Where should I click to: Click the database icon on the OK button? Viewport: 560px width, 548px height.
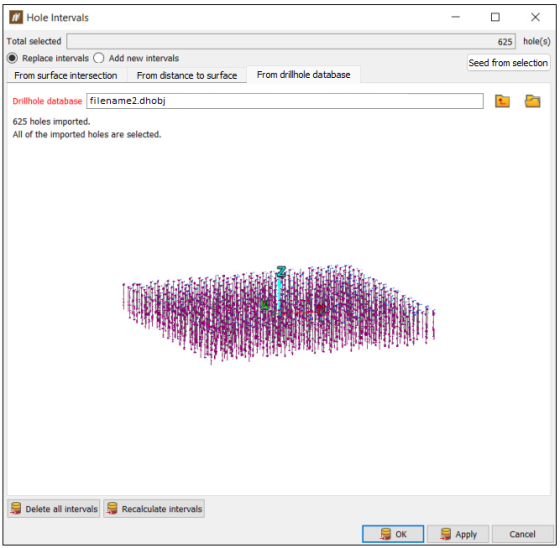click(385, 534)
